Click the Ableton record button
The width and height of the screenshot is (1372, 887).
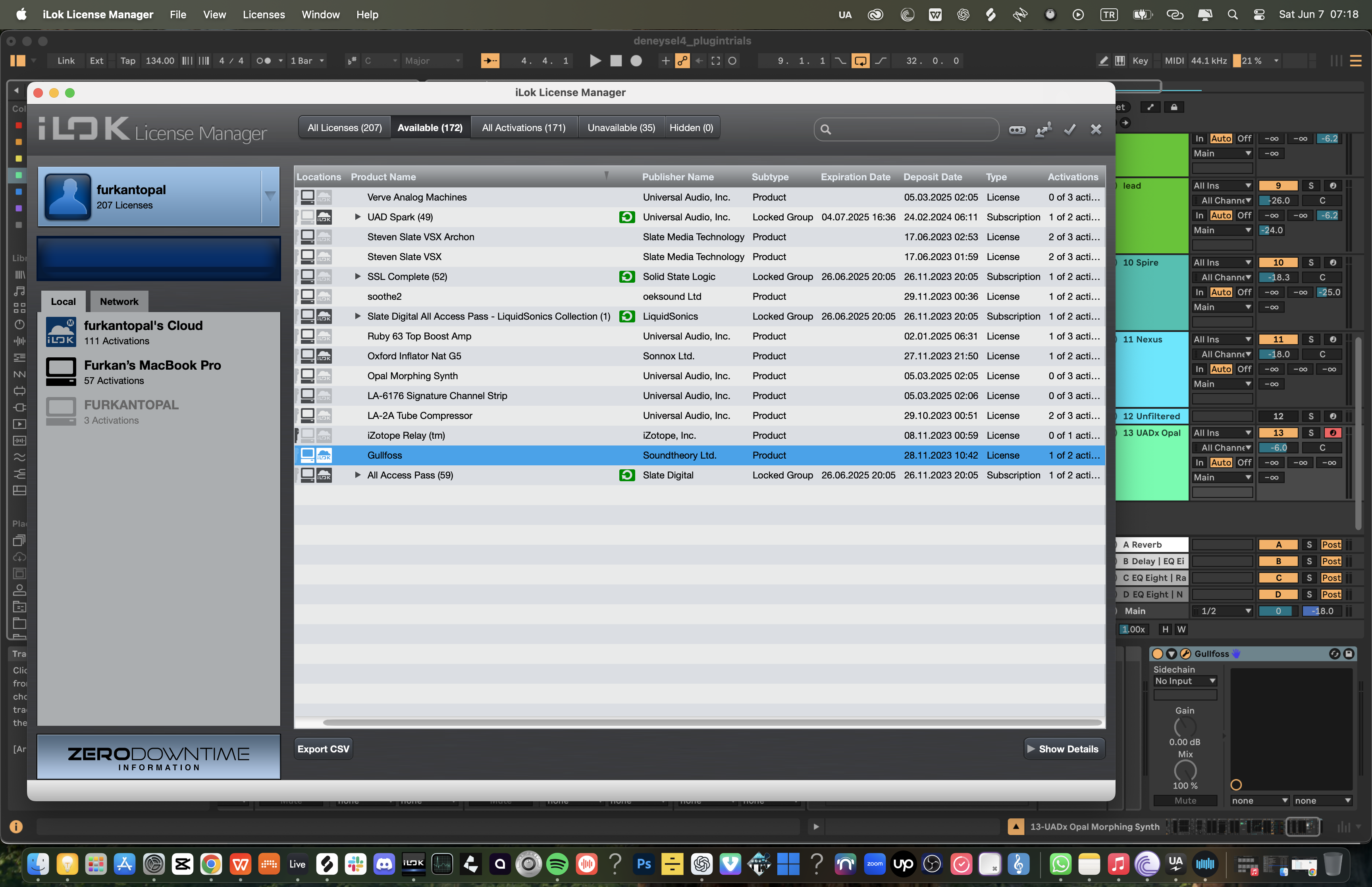tap(636, 61)
